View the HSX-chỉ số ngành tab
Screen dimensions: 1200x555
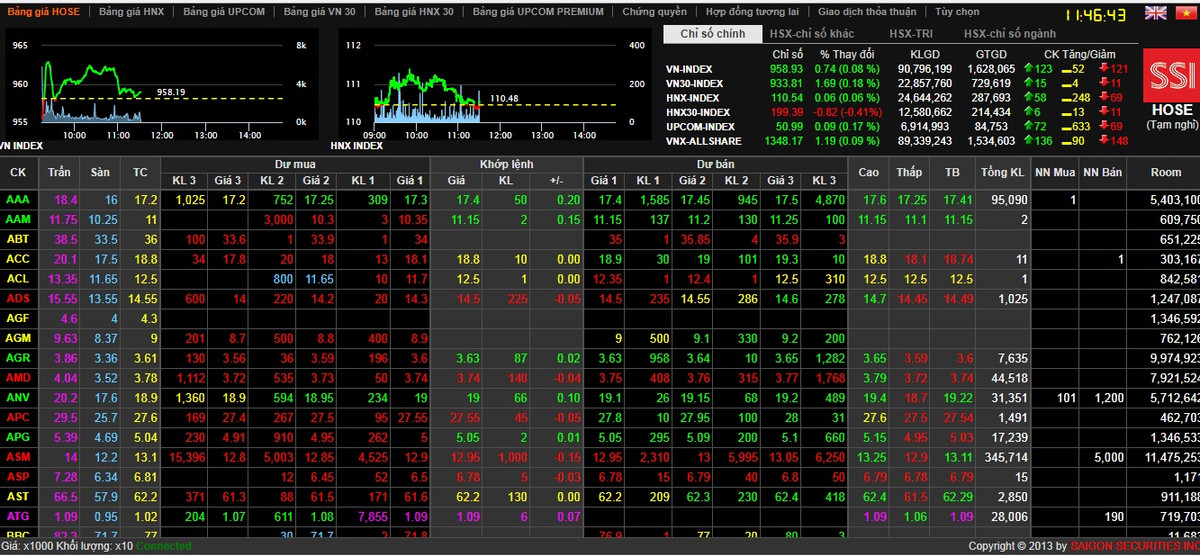coord(1009,34)
